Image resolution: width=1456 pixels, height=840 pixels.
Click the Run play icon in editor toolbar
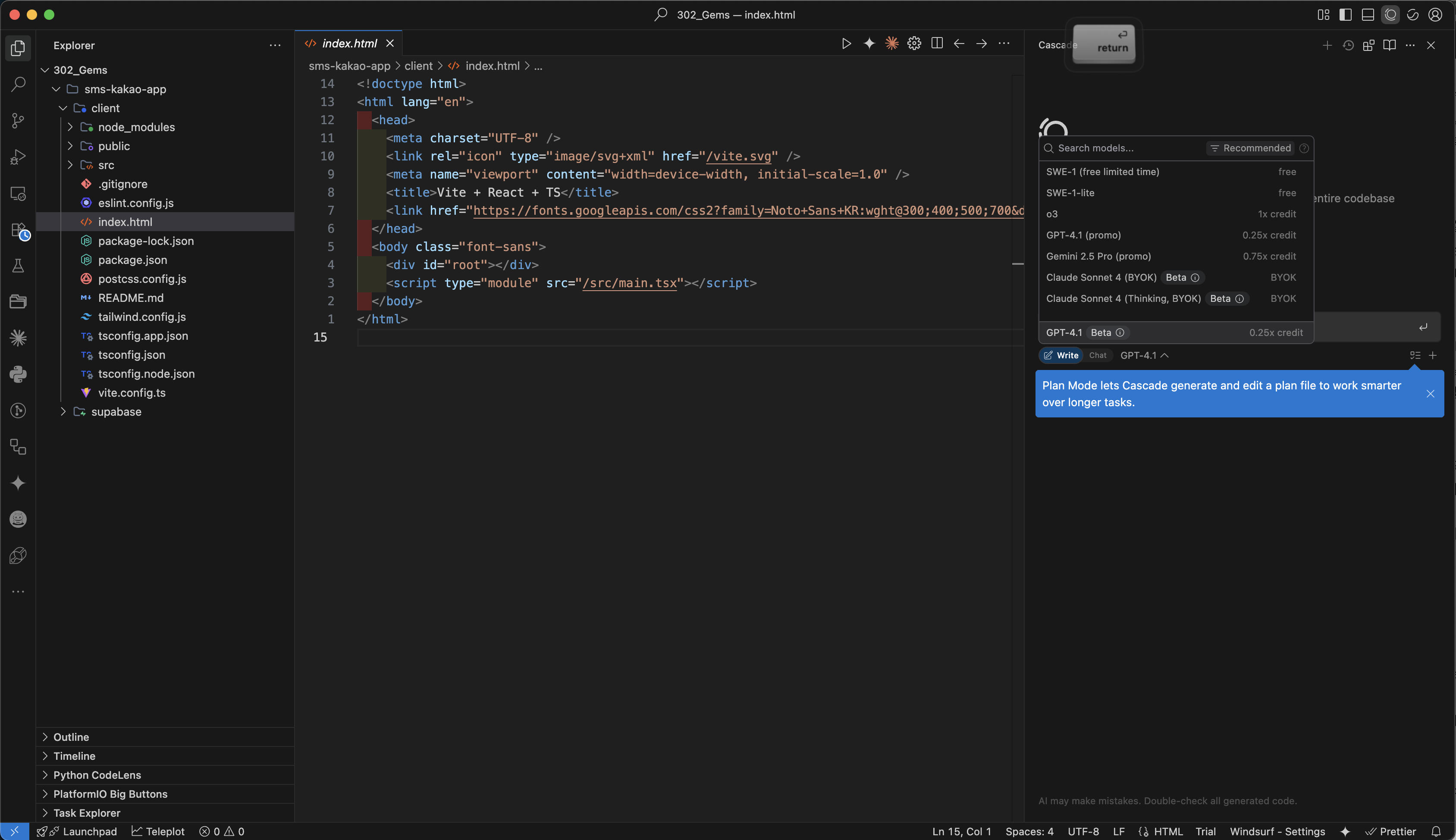click(846, 44)
